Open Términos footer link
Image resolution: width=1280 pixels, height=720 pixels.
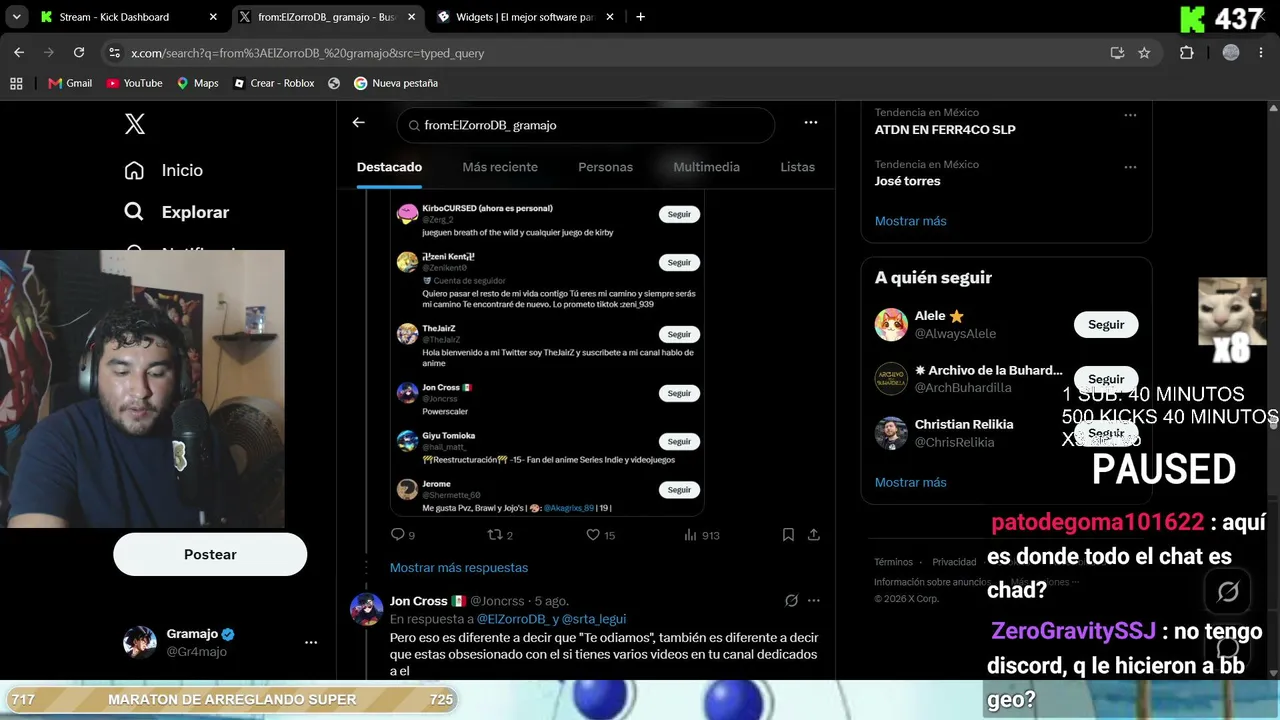893,562
